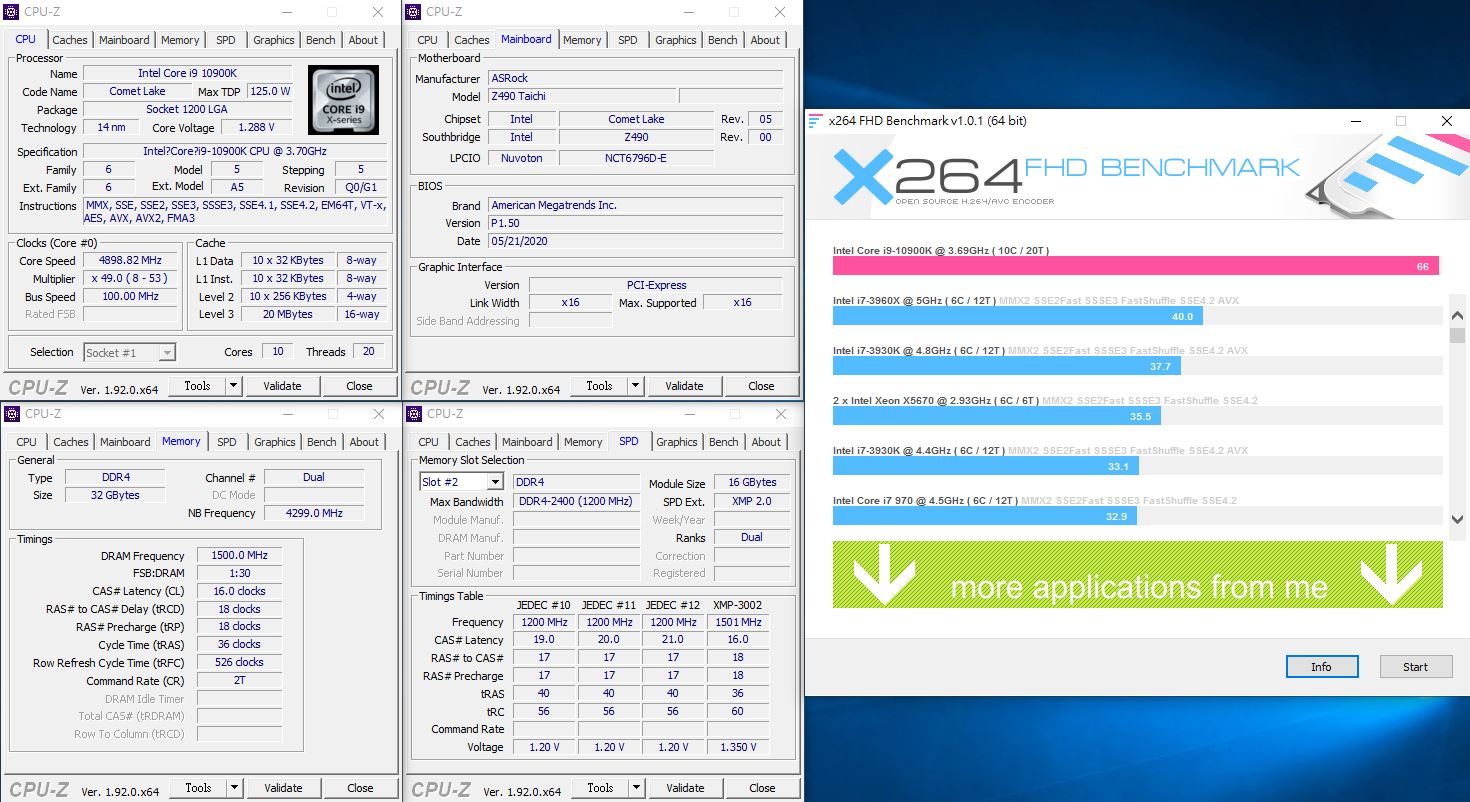Viewport: 1470px width, 802px height.
Task: Click the XMP-3002 Voltage value '1.350 V'
Action: [738, 748]
